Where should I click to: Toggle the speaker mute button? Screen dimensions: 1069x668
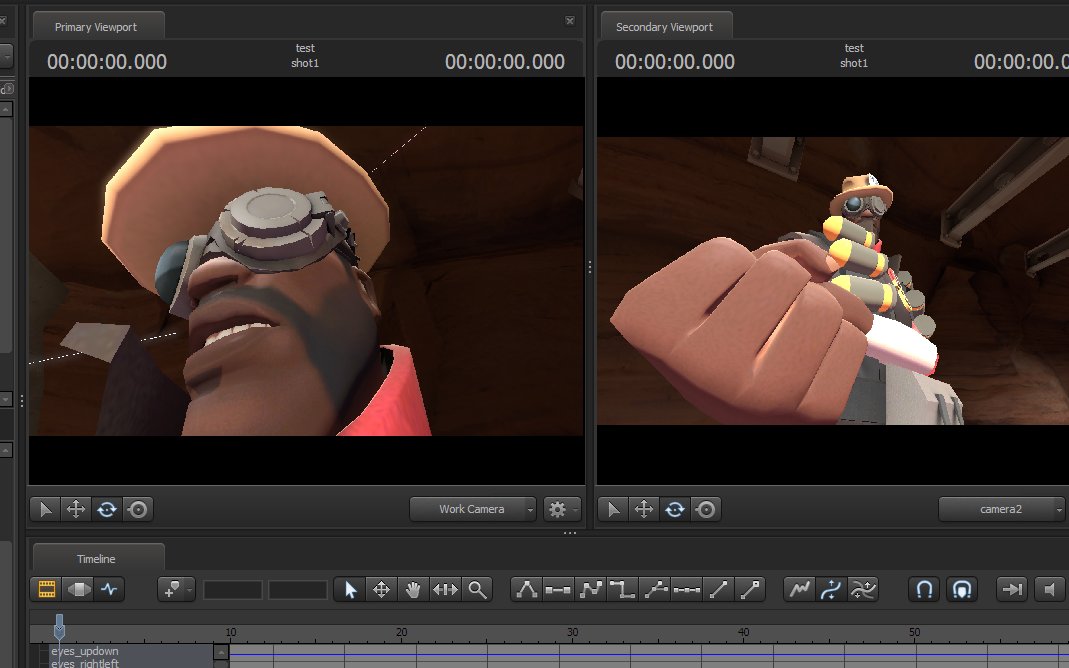1050,590
